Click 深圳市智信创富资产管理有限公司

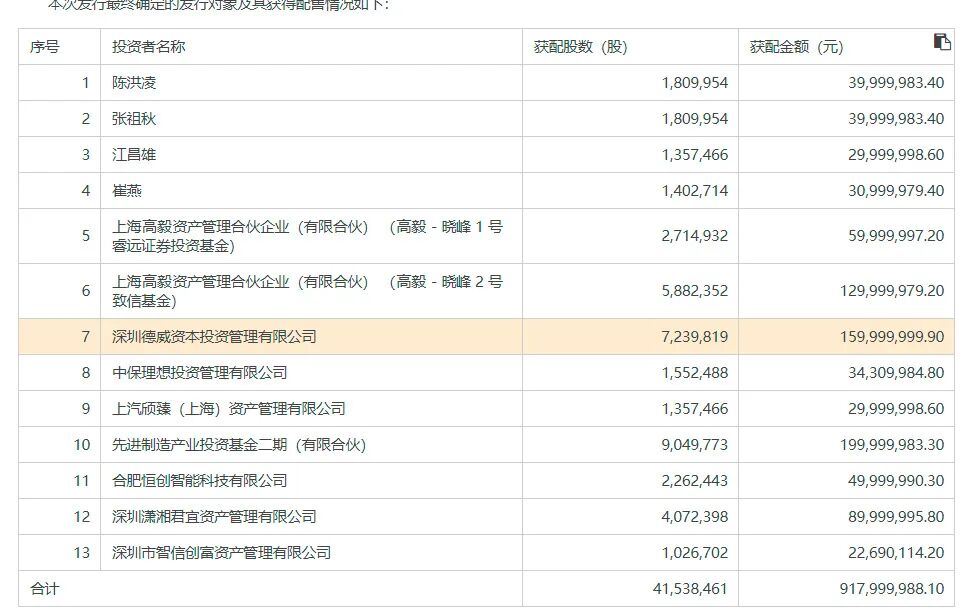point(221,553)
